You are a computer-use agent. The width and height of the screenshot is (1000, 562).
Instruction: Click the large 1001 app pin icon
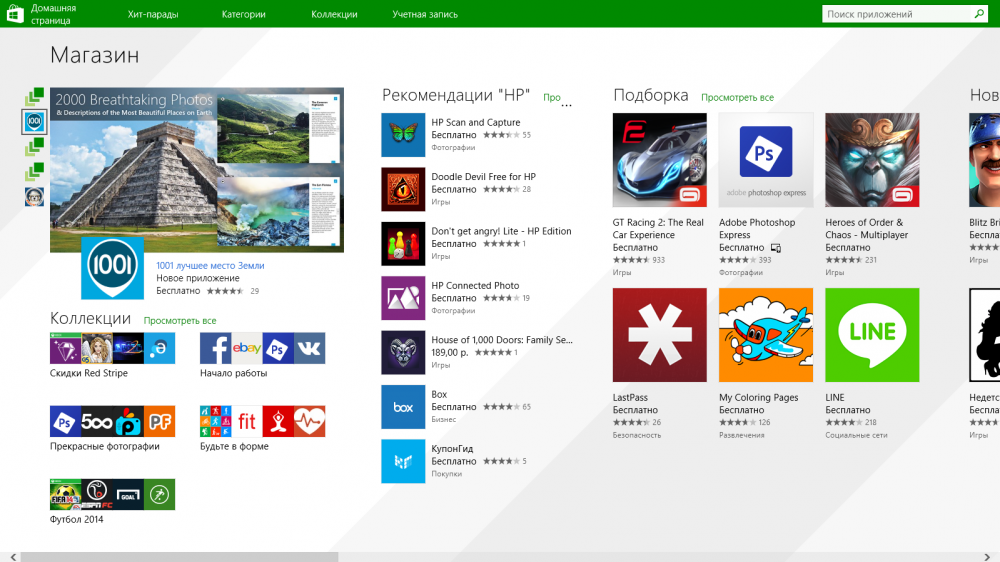pyautogui.click(x=112, y=267)
